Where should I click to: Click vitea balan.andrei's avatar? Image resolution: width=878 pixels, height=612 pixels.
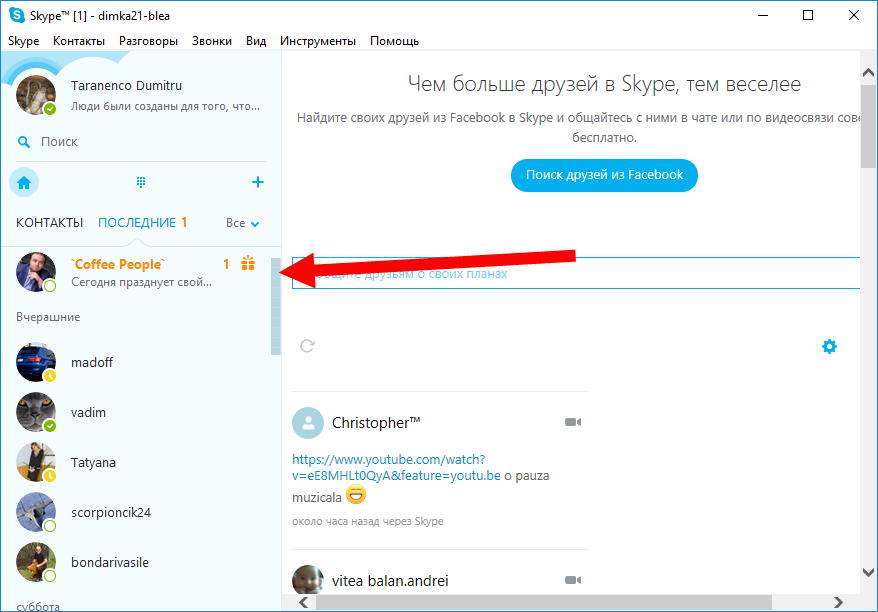(308, 580)
